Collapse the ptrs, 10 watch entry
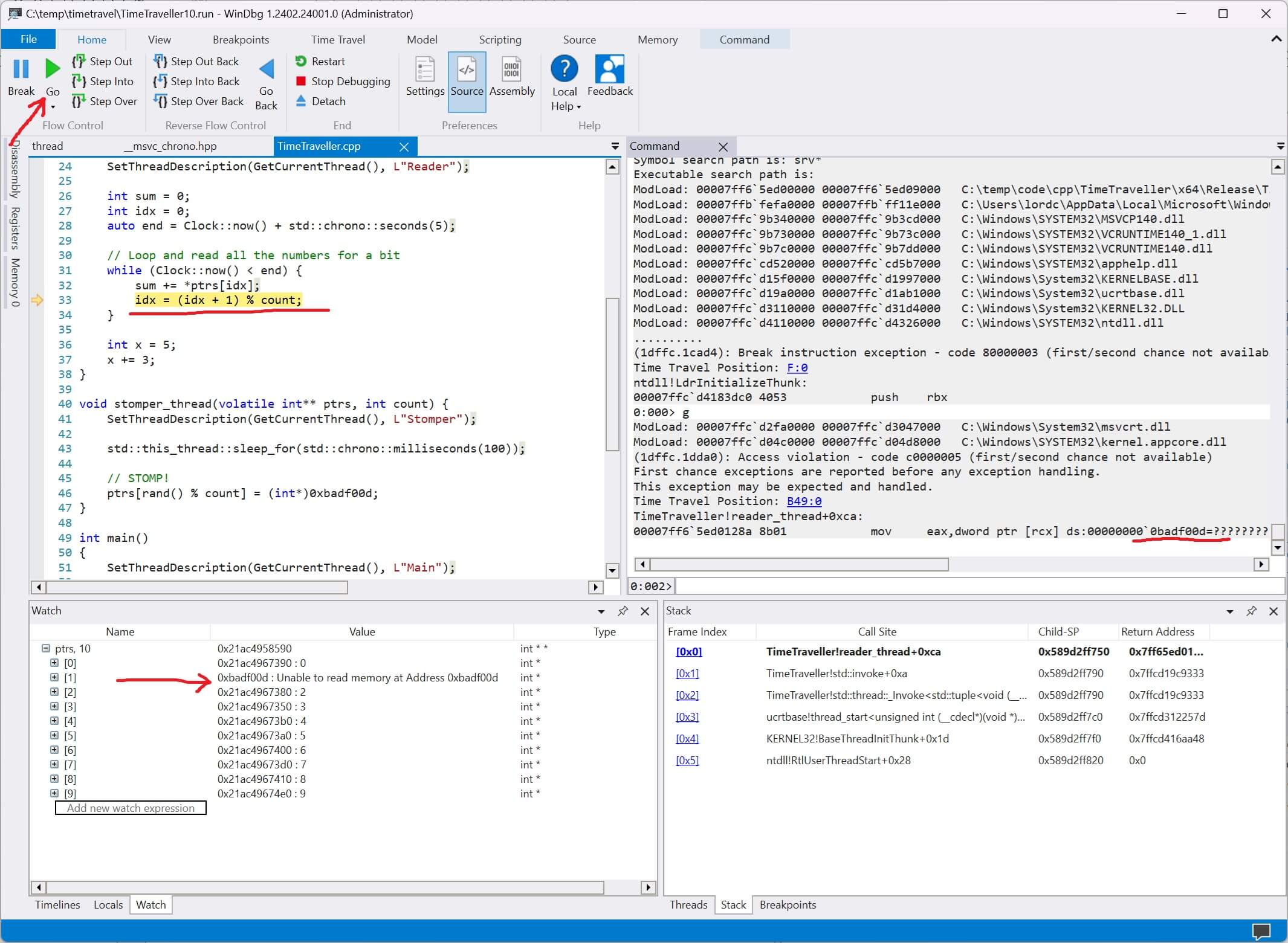The height and width of the screenshot is (943, 1288). tap(45, 648)
